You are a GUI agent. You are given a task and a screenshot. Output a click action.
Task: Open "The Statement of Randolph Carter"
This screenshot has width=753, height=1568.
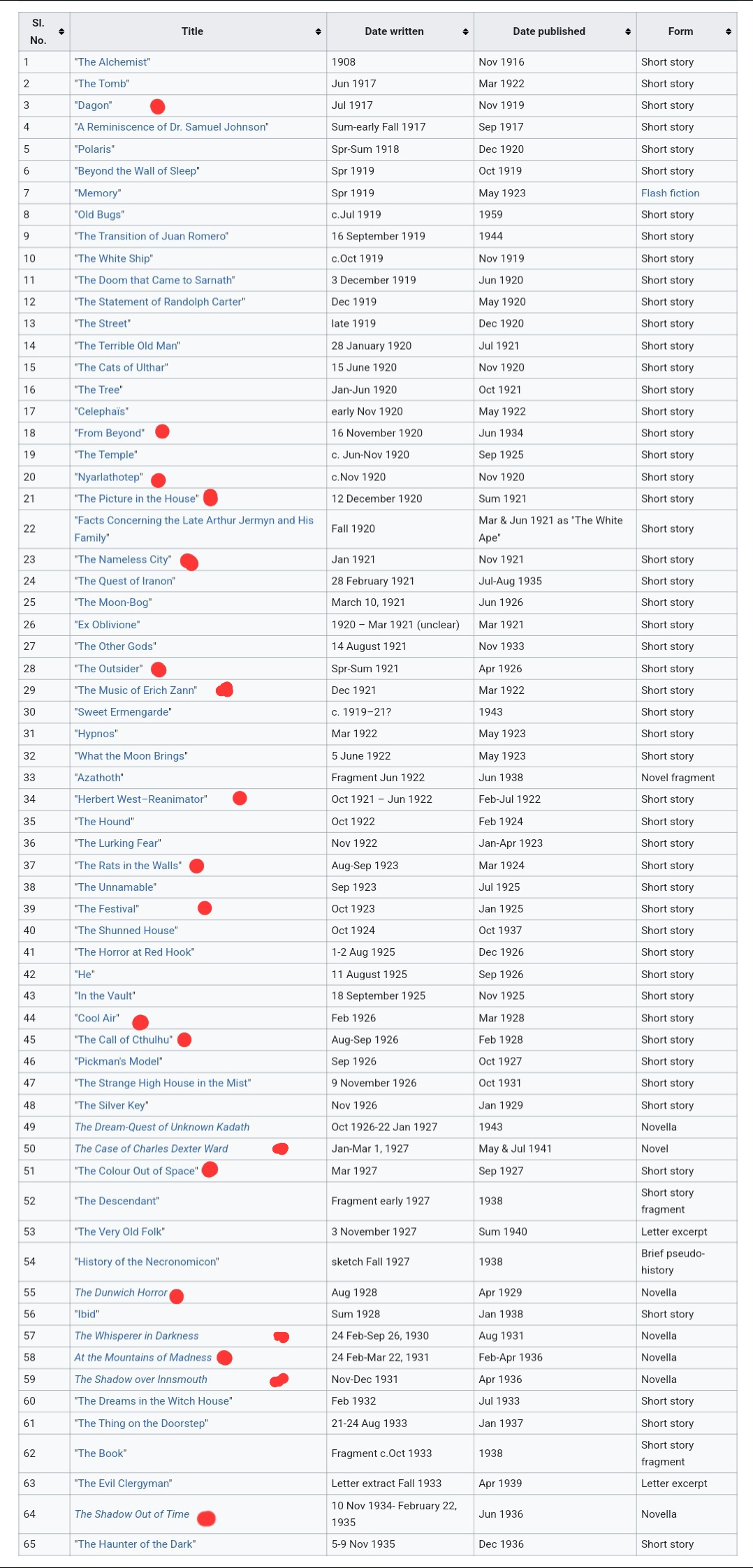tap(160, 302)
